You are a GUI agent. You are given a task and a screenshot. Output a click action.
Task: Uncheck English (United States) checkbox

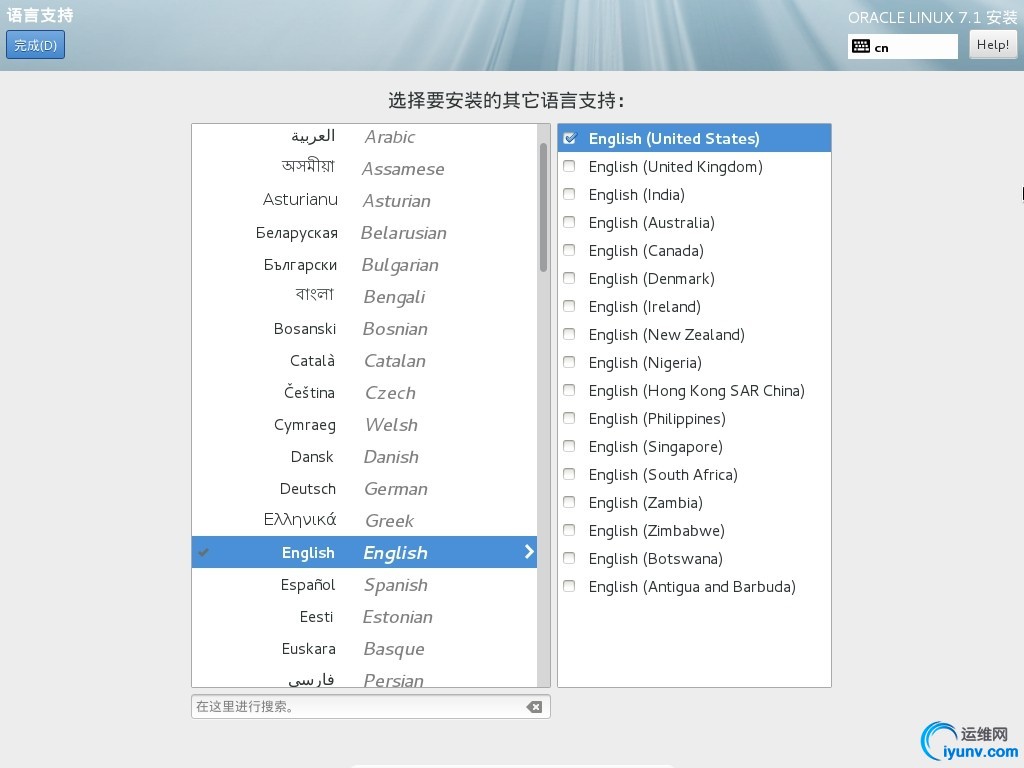click(569, 138)
